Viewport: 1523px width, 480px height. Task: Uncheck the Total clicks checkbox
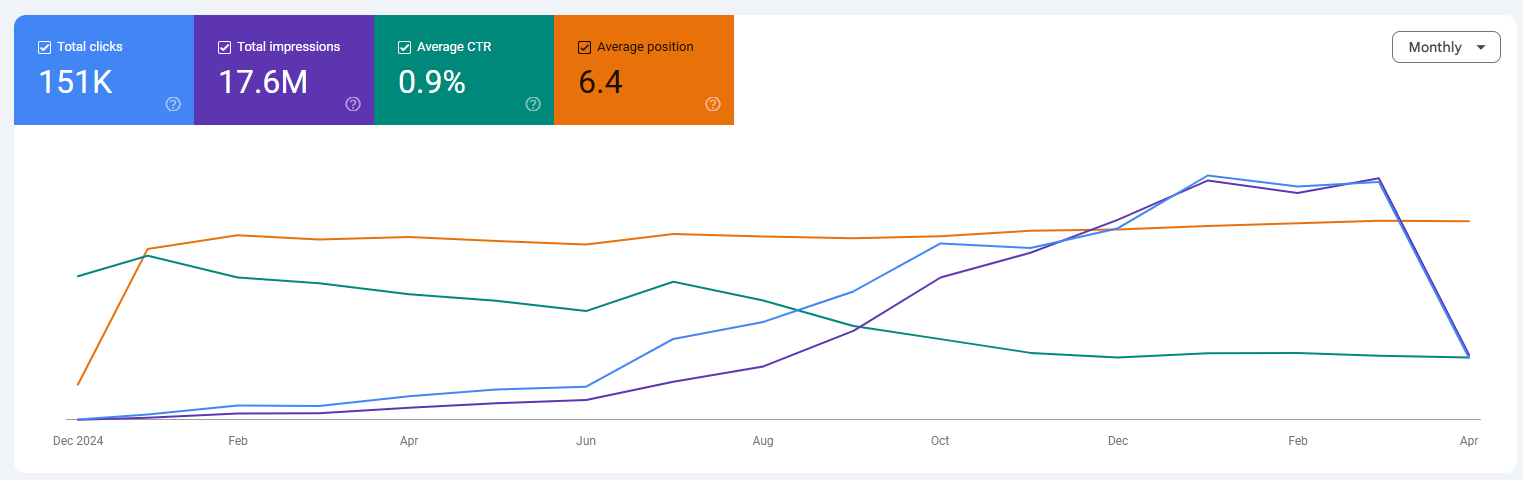tap(44, 47)
